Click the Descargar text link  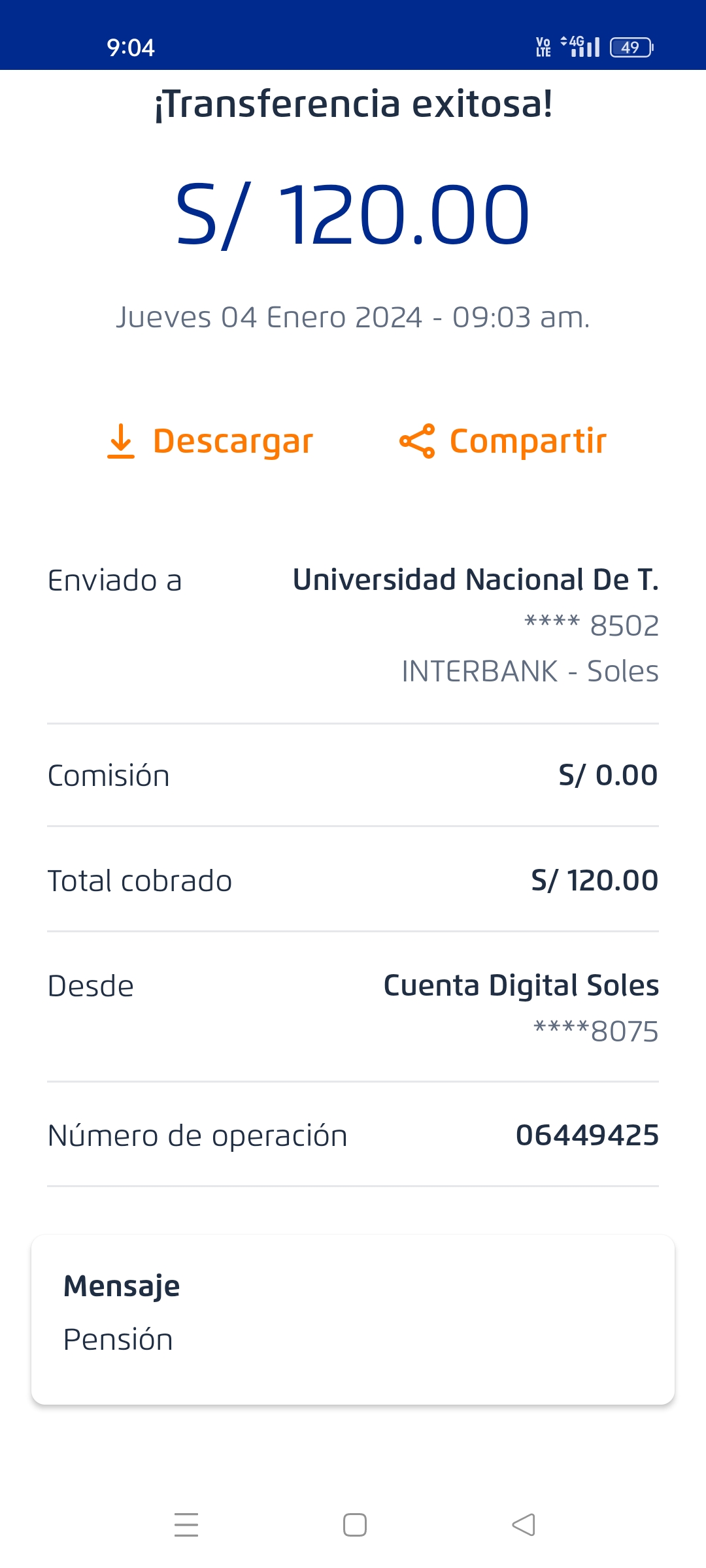[x=233, y=441]
